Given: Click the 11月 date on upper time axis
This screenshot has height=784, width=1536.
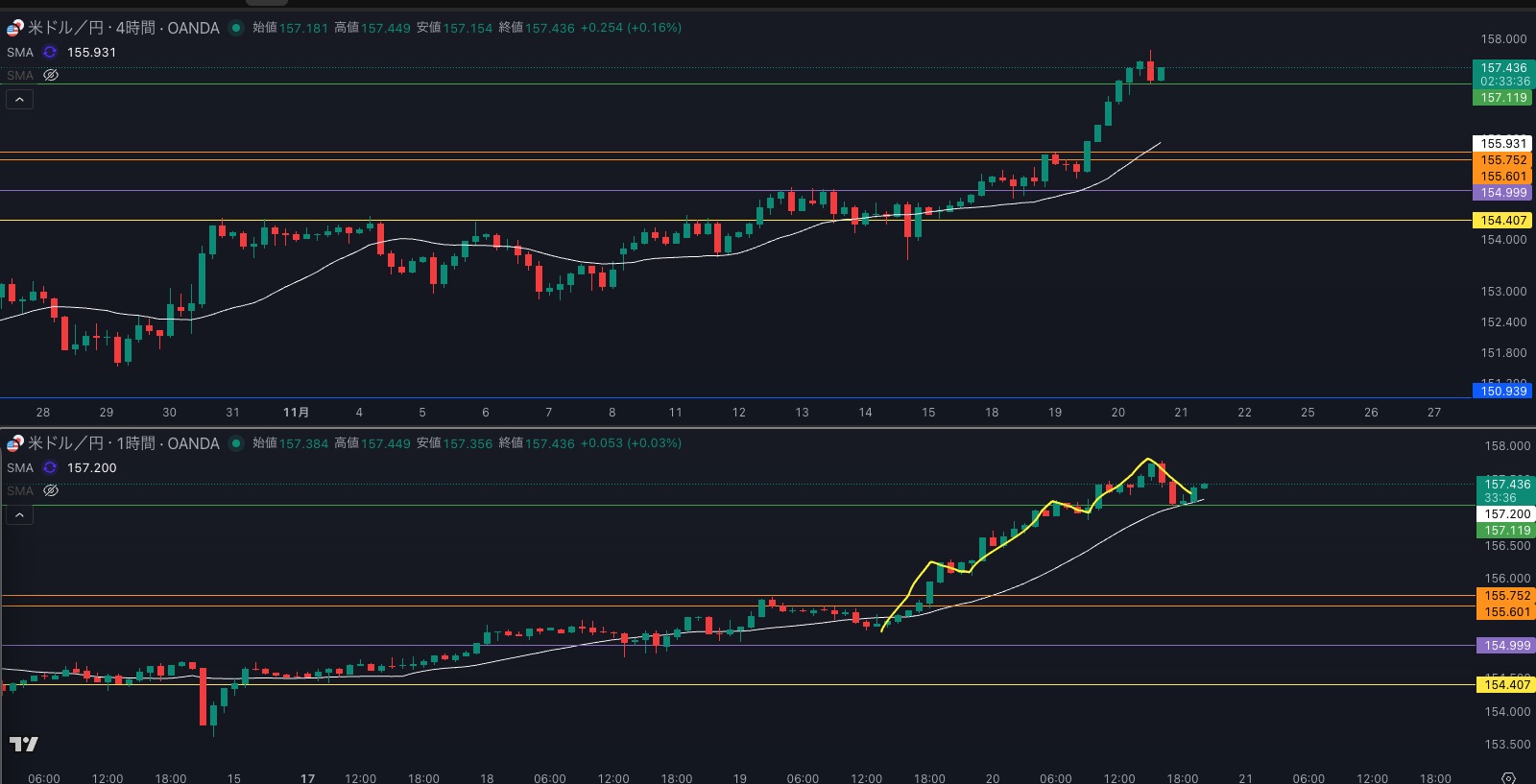Looking at the screenshot, I should [296, 413].
